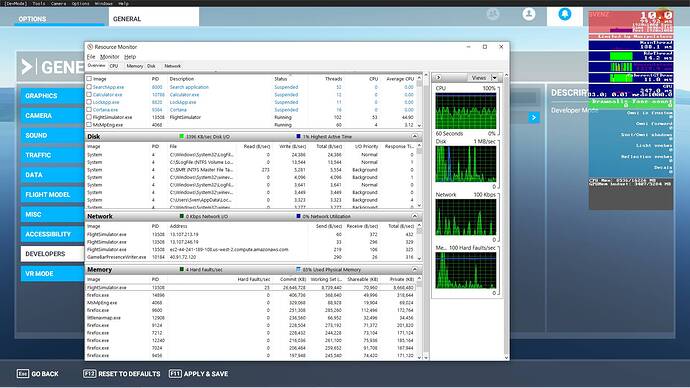Click the F12 key icon
Image resolution: width=690 pixels, height=388 pixels.
pyautogui.click(x=89, y=373)
